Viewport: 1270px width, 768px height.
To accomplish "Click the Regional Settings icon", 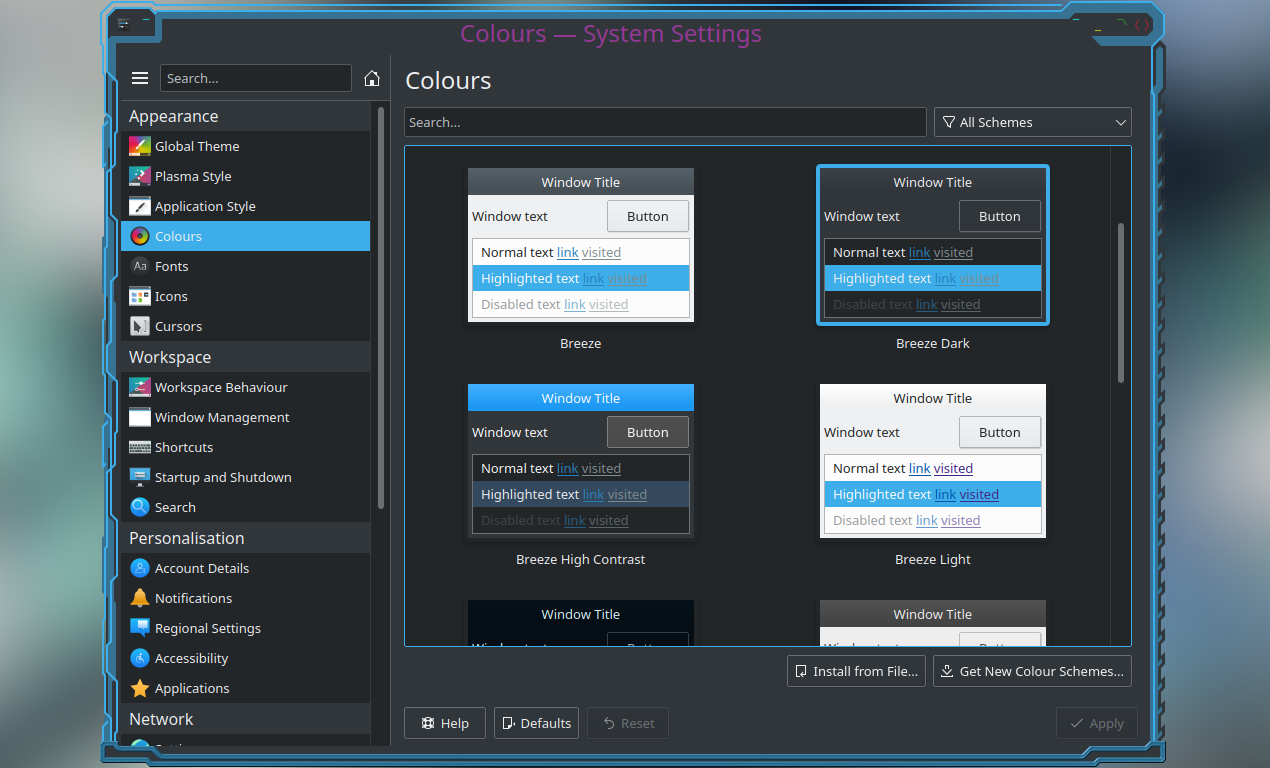I will pos(140,628).
